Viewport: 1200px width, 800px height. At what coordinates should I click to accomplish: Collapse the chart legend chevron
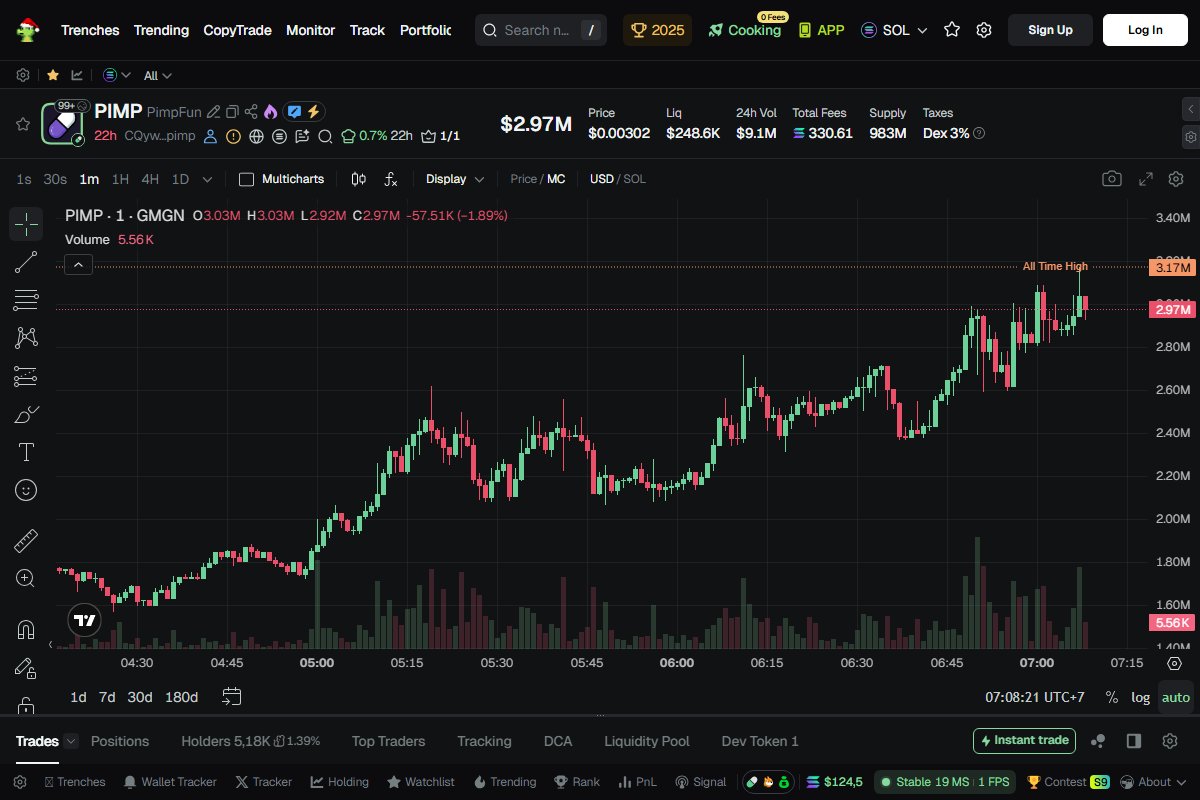78,264
